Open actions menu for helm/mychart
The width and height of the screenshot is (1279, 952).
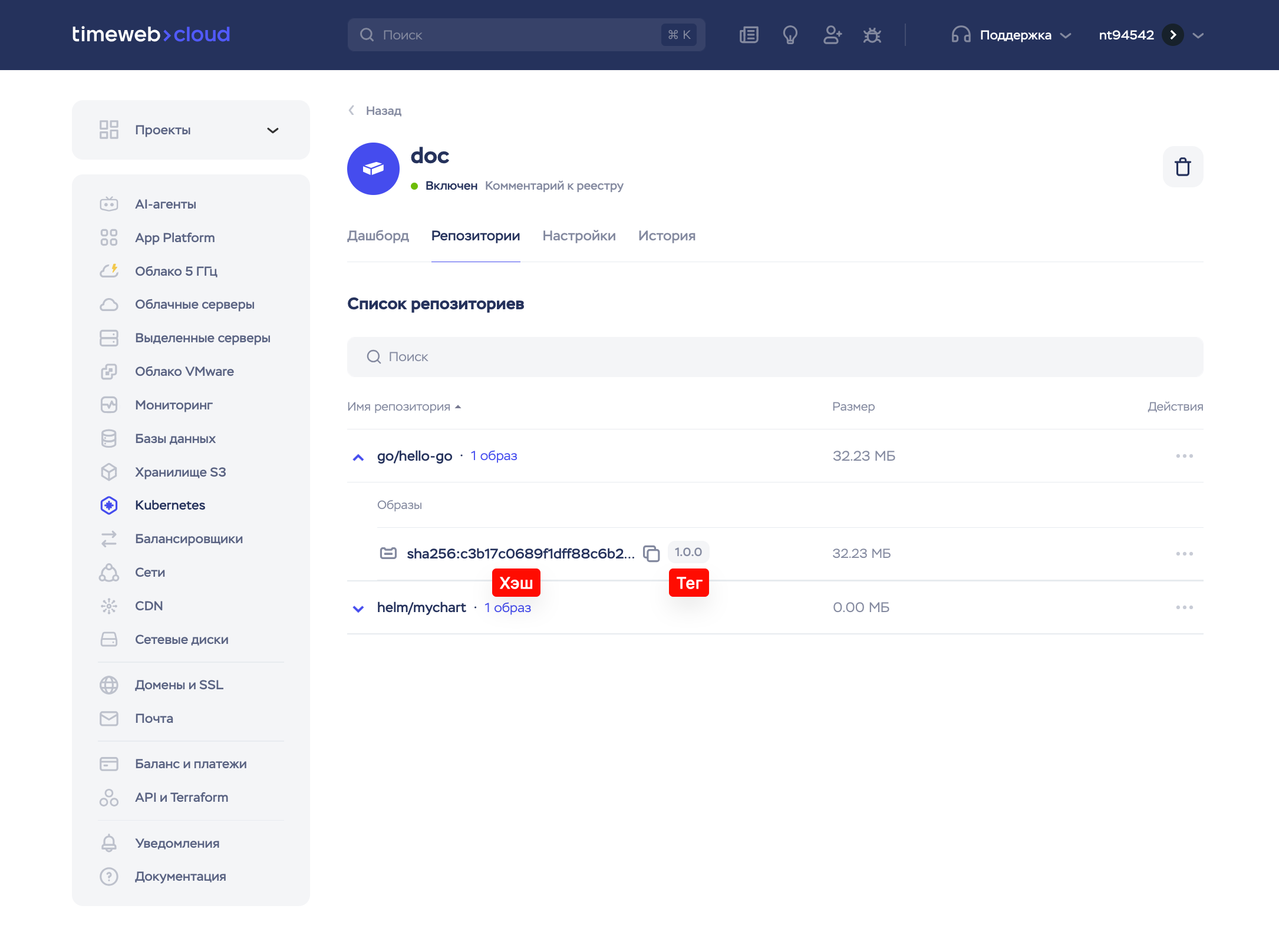(x=1185, y=607)
